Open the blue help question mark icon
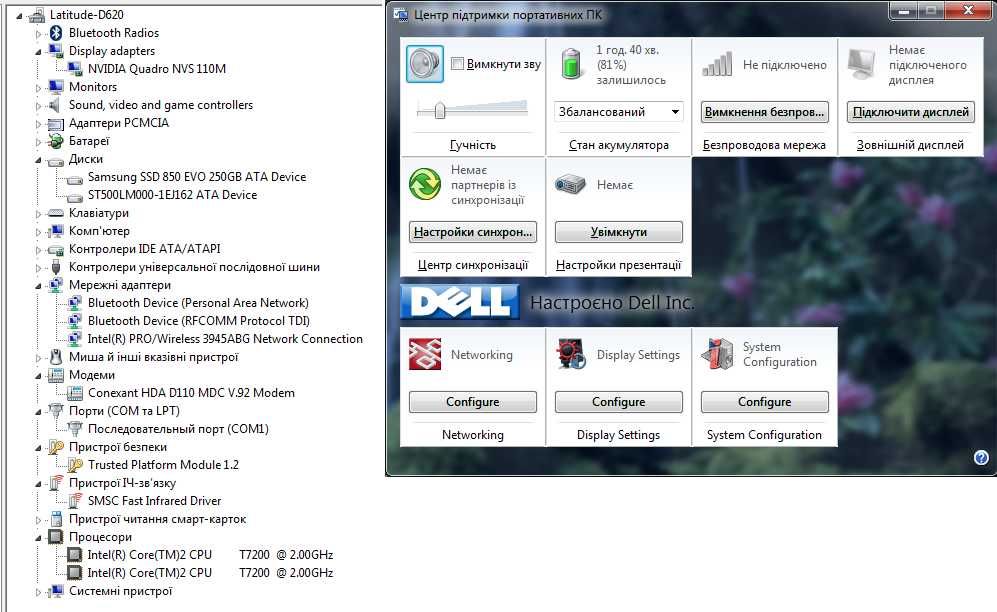The image size is (997, 612). 981,458
